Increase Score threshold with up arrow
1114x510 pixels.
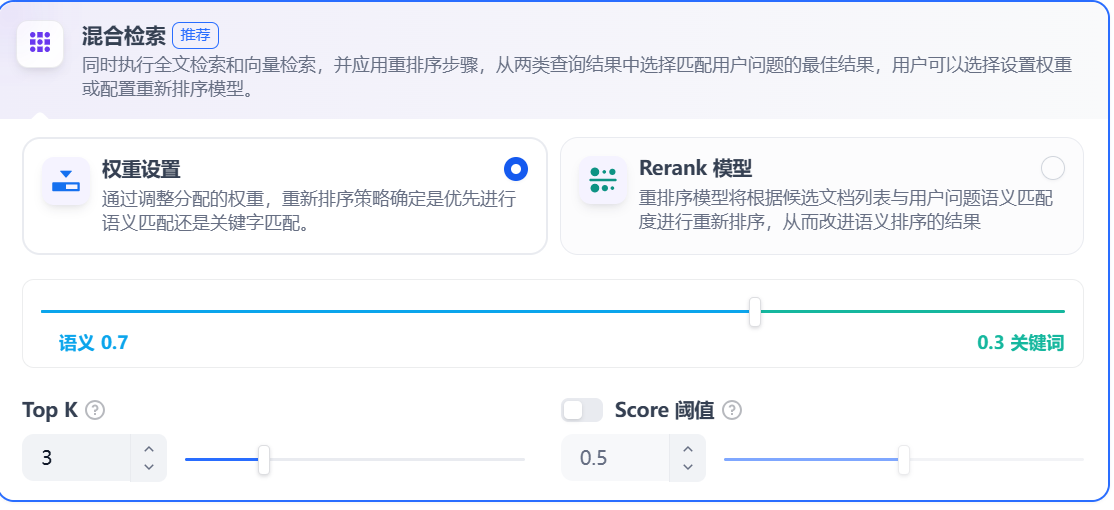pyautogui.click(x=688, y=449)
